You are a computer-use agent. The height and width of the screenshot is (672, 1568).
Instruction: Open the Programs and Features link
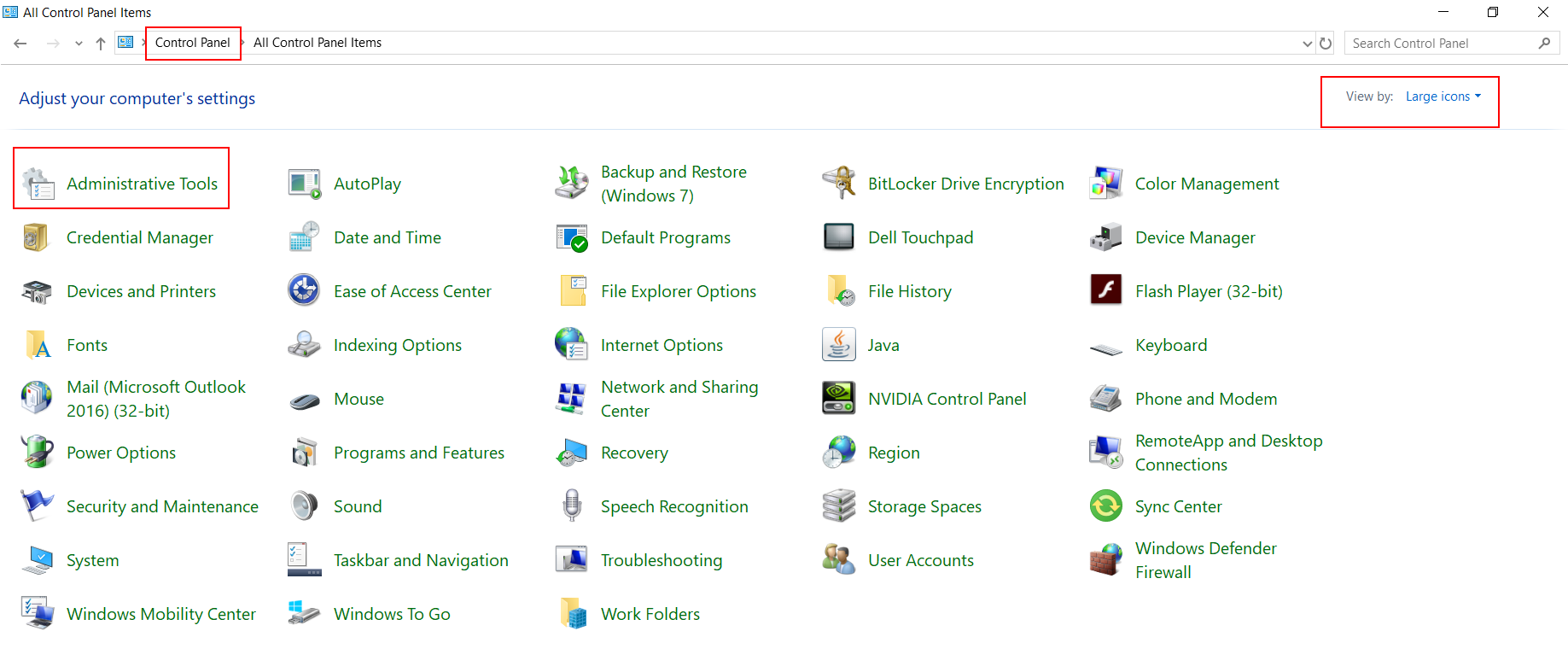pyautogui.click(x=419, y=453)
